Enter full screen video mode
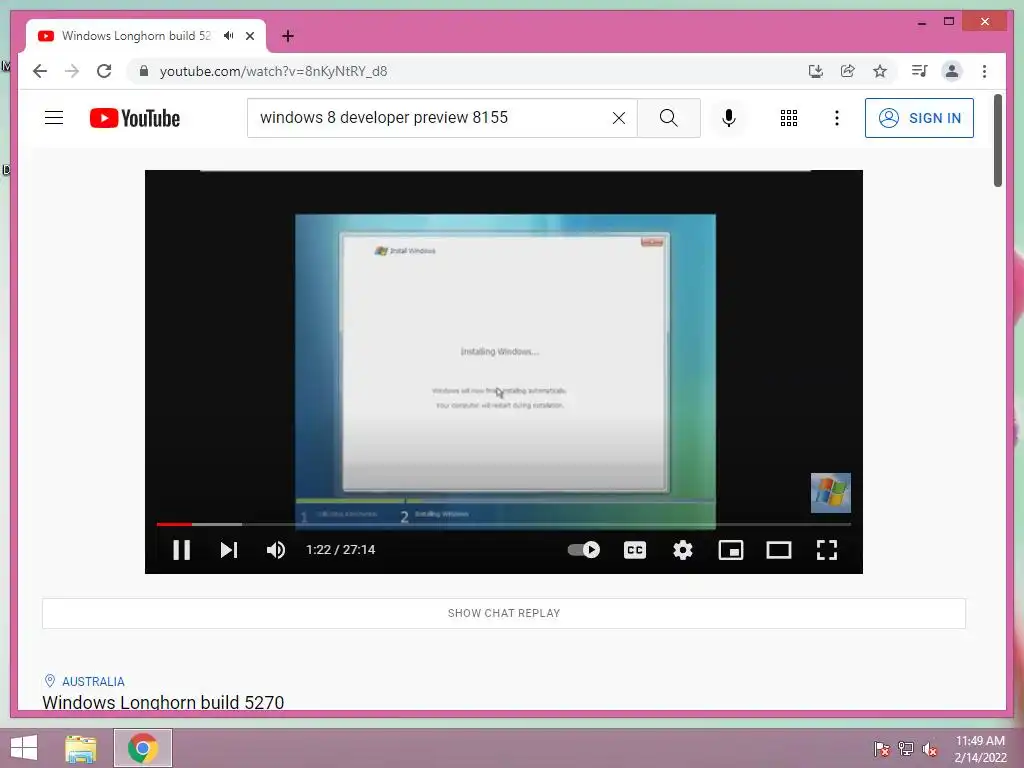 click(827, 550)
